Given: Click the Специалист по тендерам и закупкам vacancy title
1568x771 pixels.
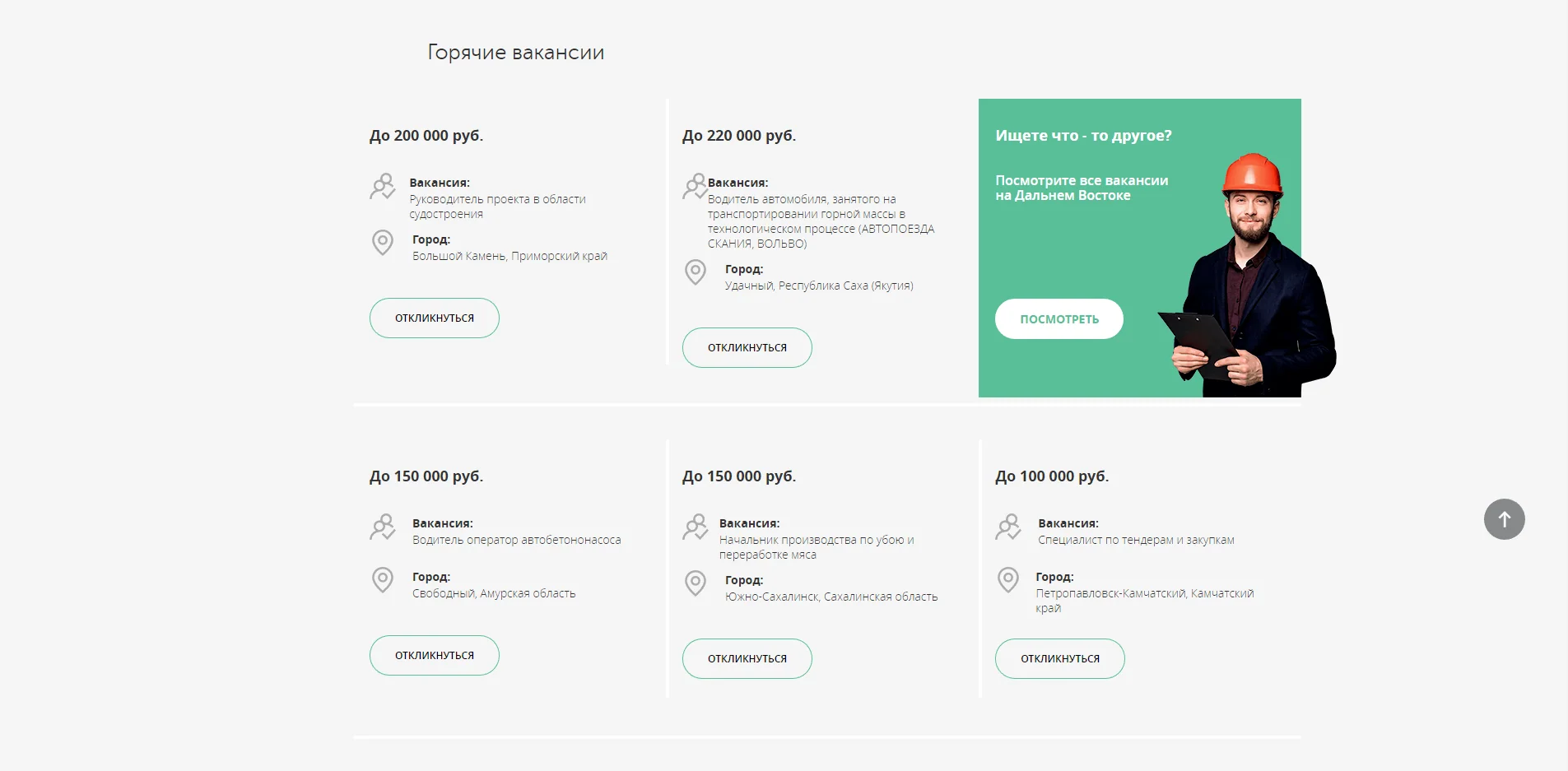Looking at the screenshot, I should 1136,541.
